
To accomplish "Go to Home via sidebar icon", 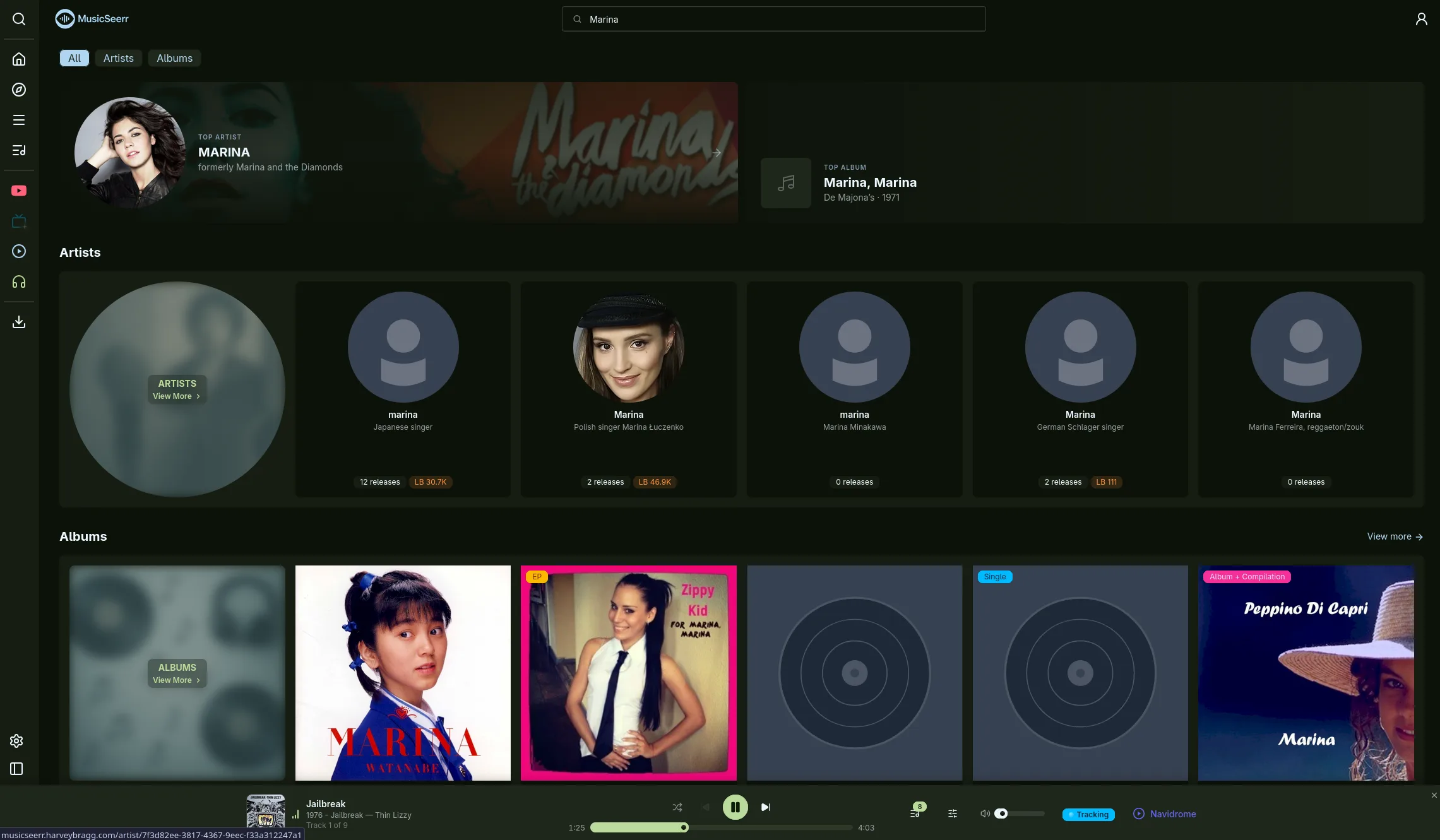I will 19,59.
